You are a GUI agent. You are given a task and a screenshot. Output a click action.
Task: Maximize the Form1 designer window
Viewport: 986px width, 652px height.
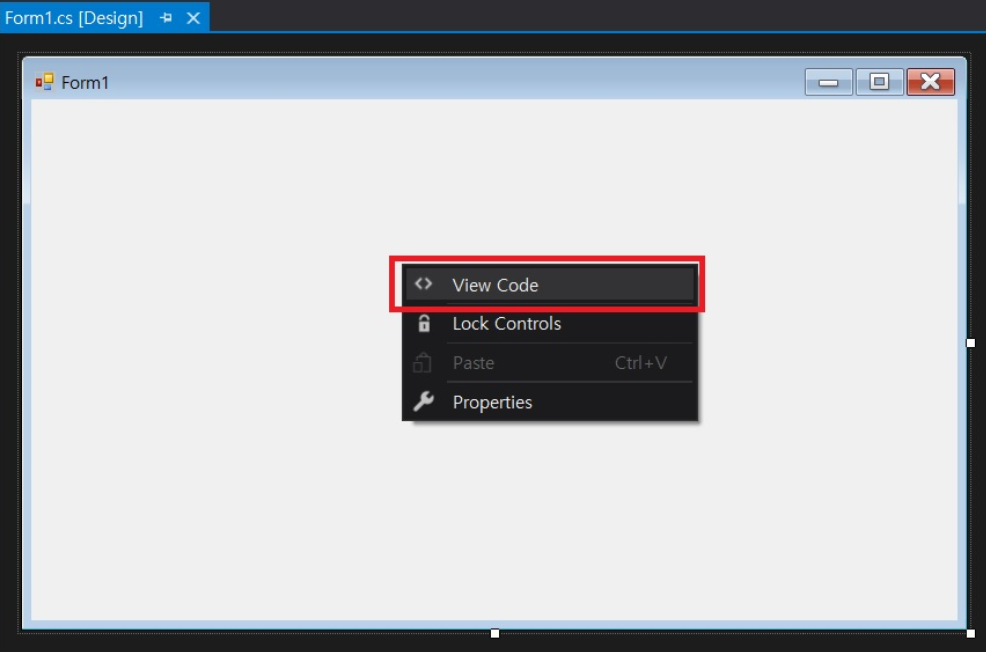(879, 82)
